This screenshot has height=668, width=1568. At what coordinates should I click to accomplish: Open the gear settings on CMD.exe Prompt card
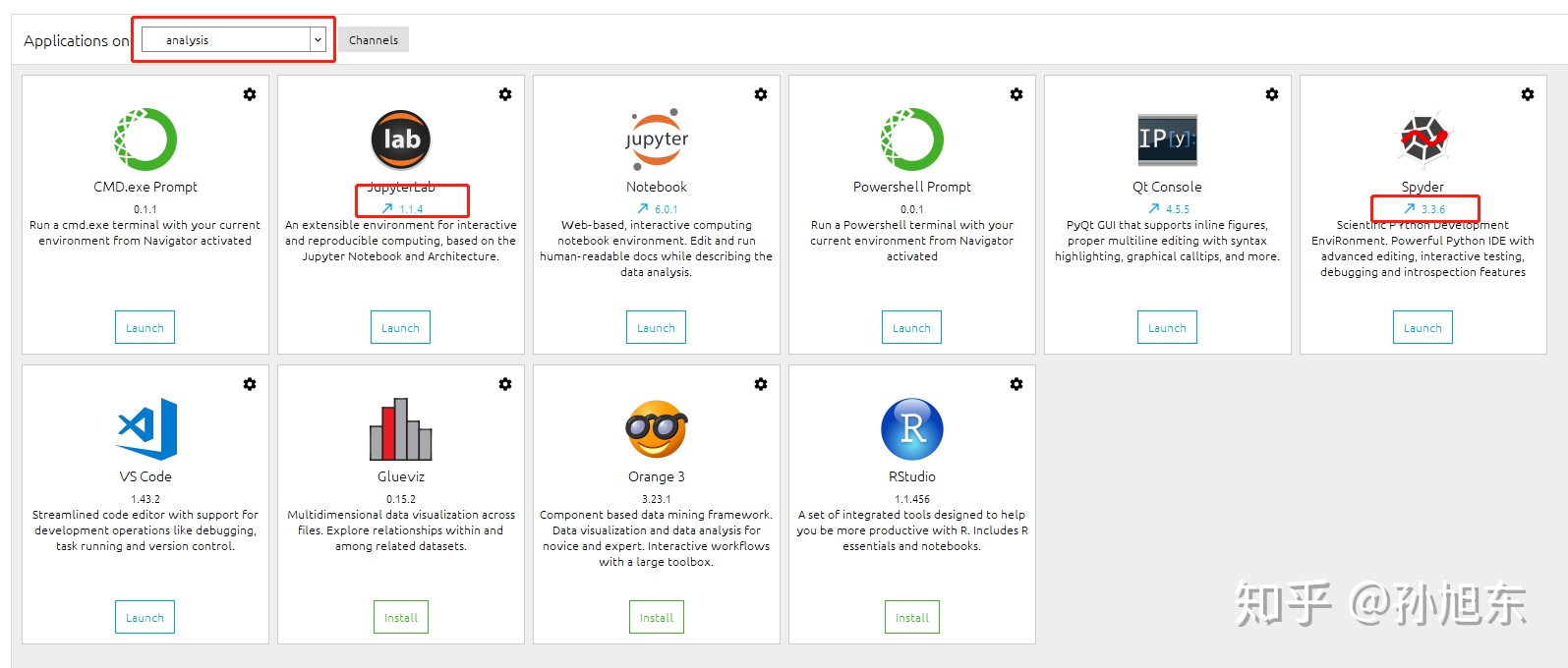point(250,94)
